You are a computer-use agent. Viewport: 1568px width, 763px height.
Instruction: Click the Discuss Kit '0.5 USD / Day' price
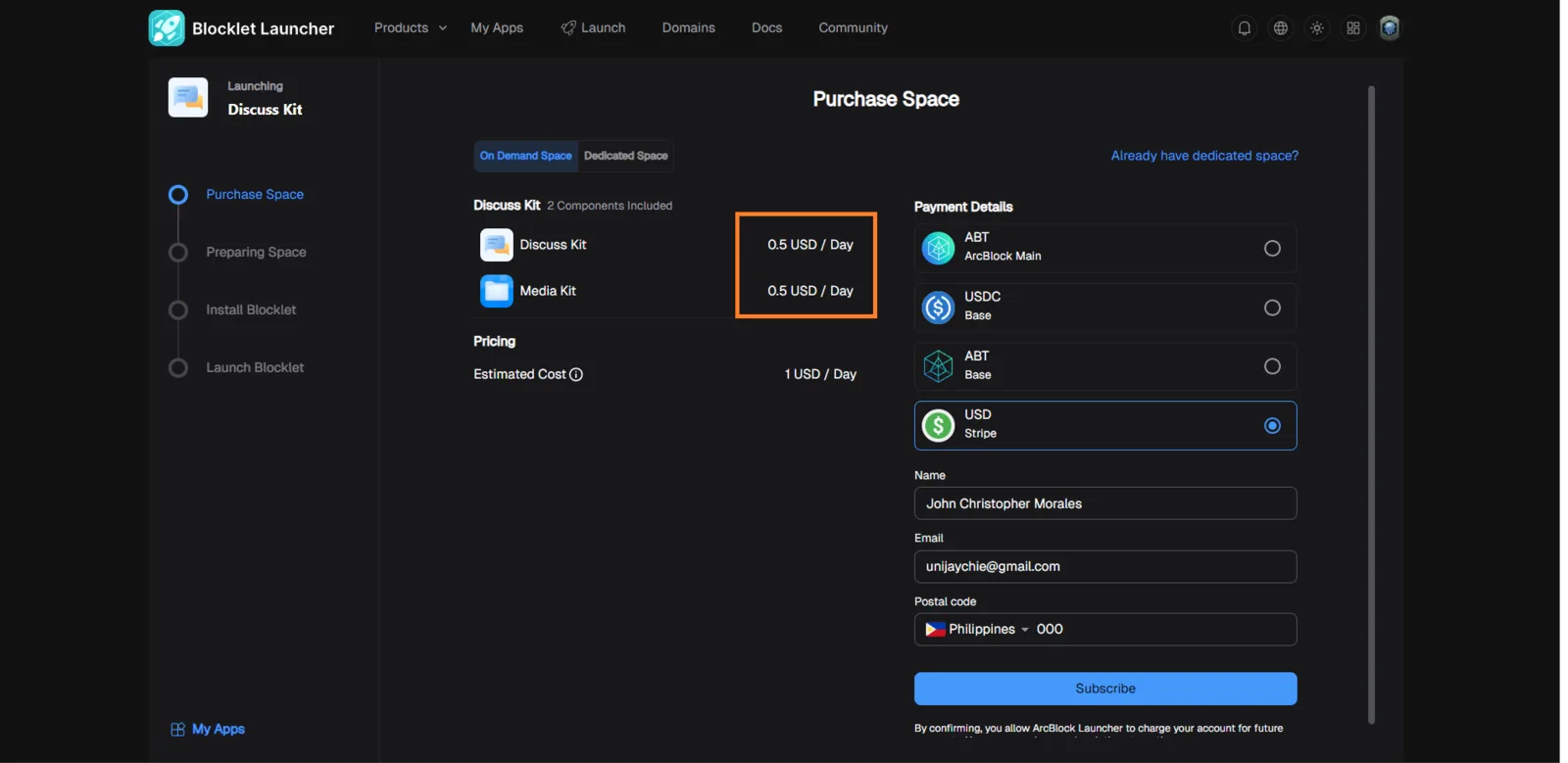pos(810,245)
